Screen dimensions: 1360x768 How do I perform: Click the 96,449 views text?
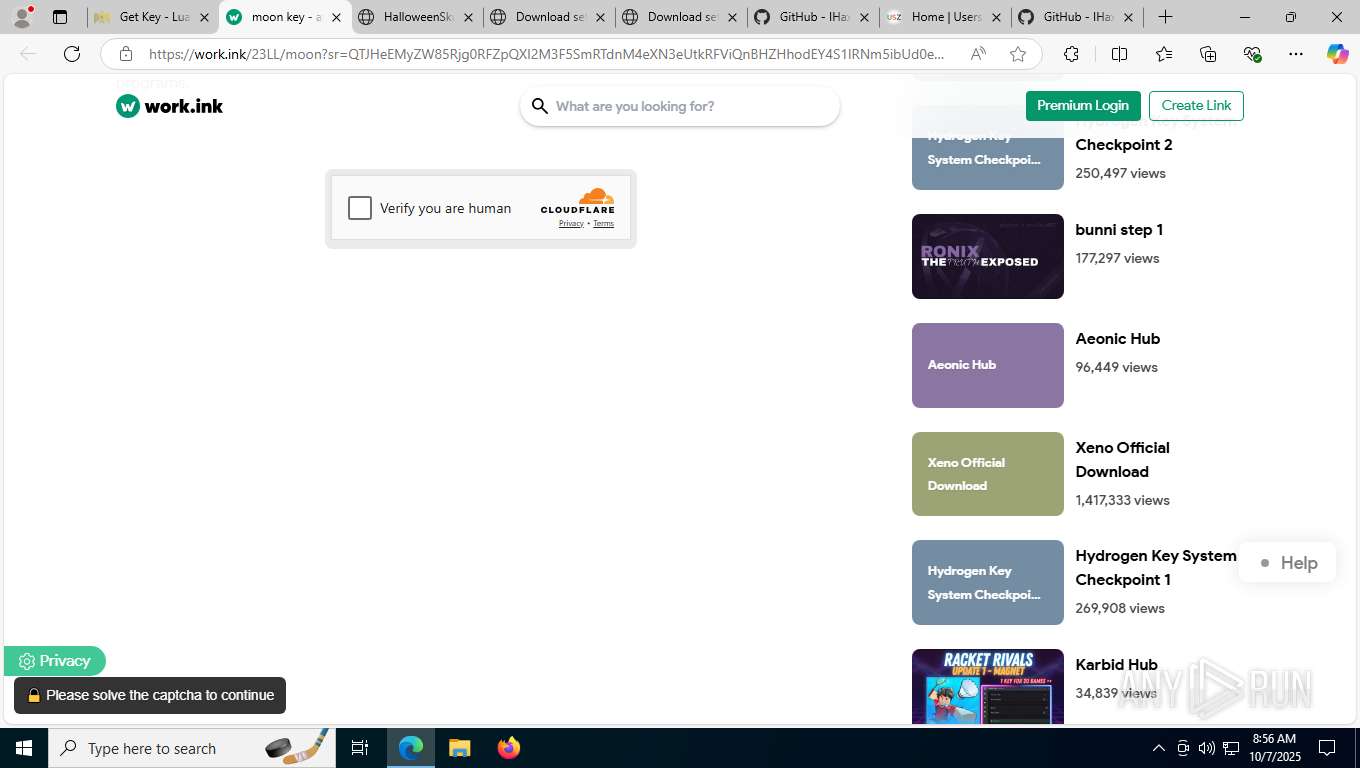point(1116,367)
